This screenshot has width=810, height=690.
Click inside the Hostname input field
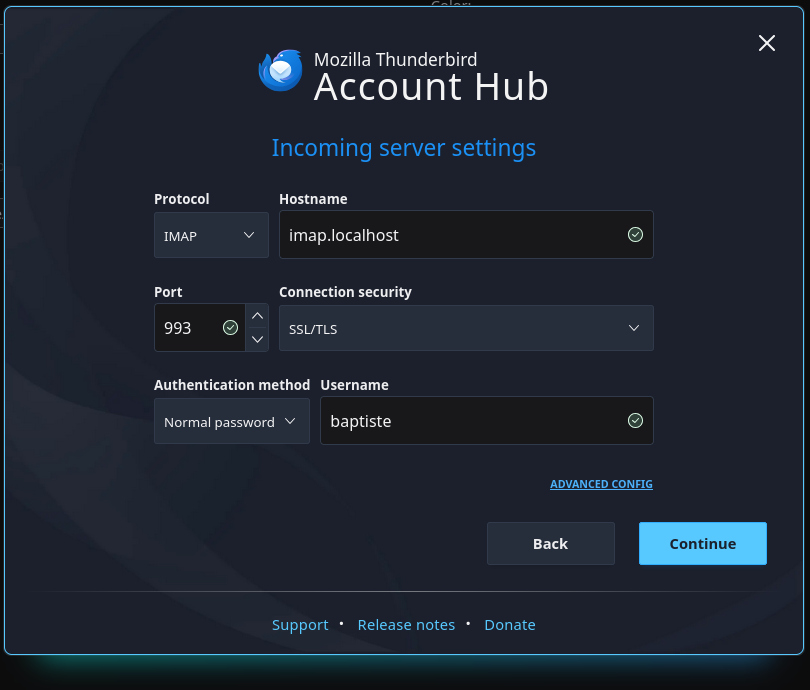pos(450,234)
